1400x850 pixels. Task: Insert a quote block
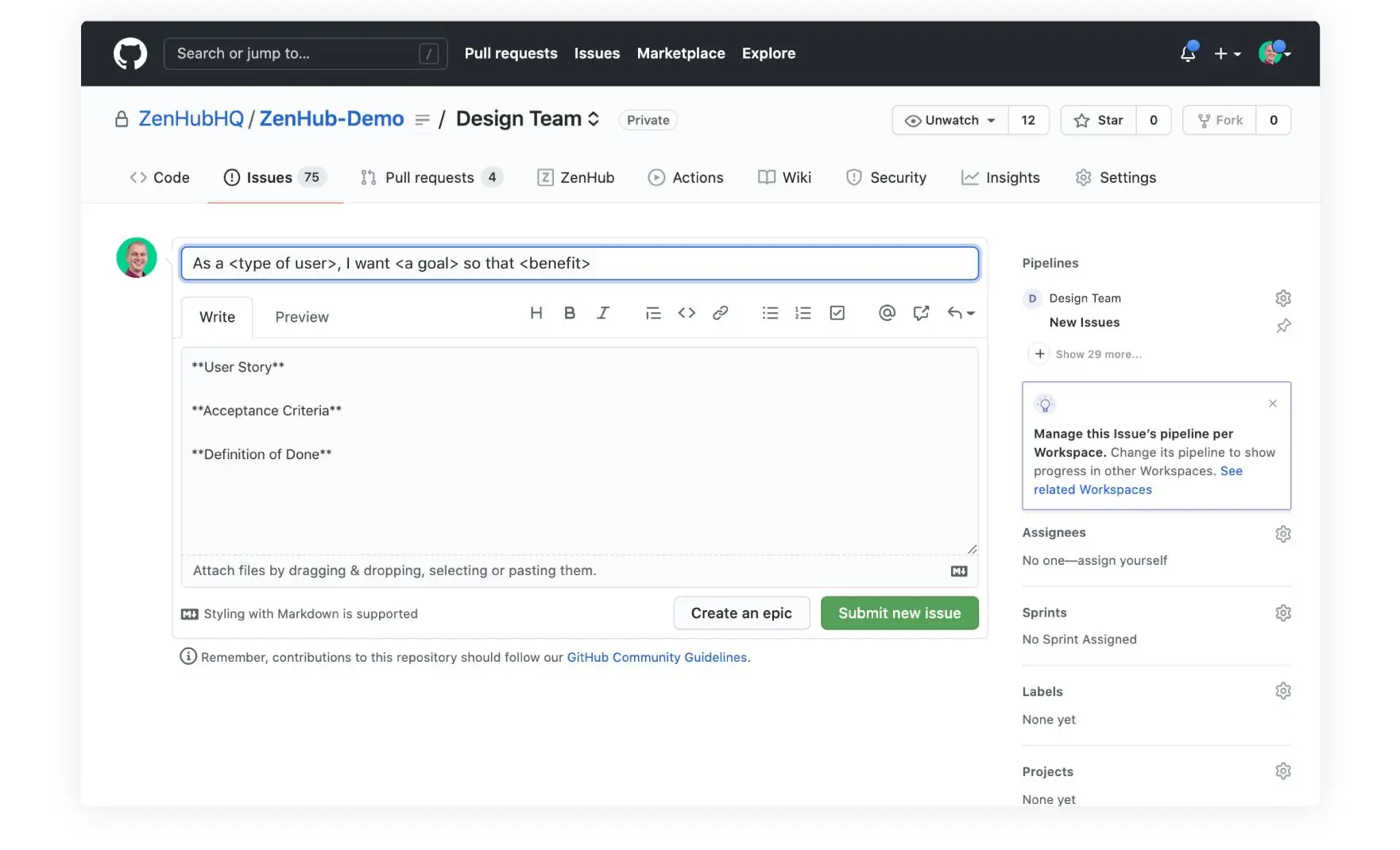pos(653,313)
